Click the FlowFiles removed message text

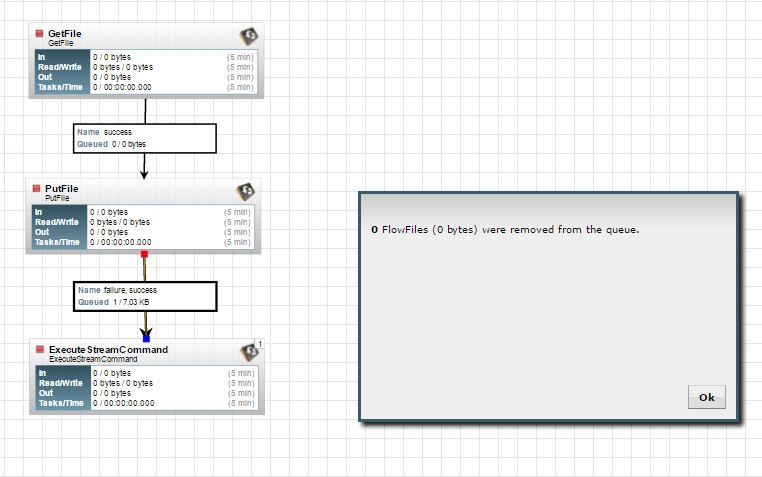pos(505,229)
